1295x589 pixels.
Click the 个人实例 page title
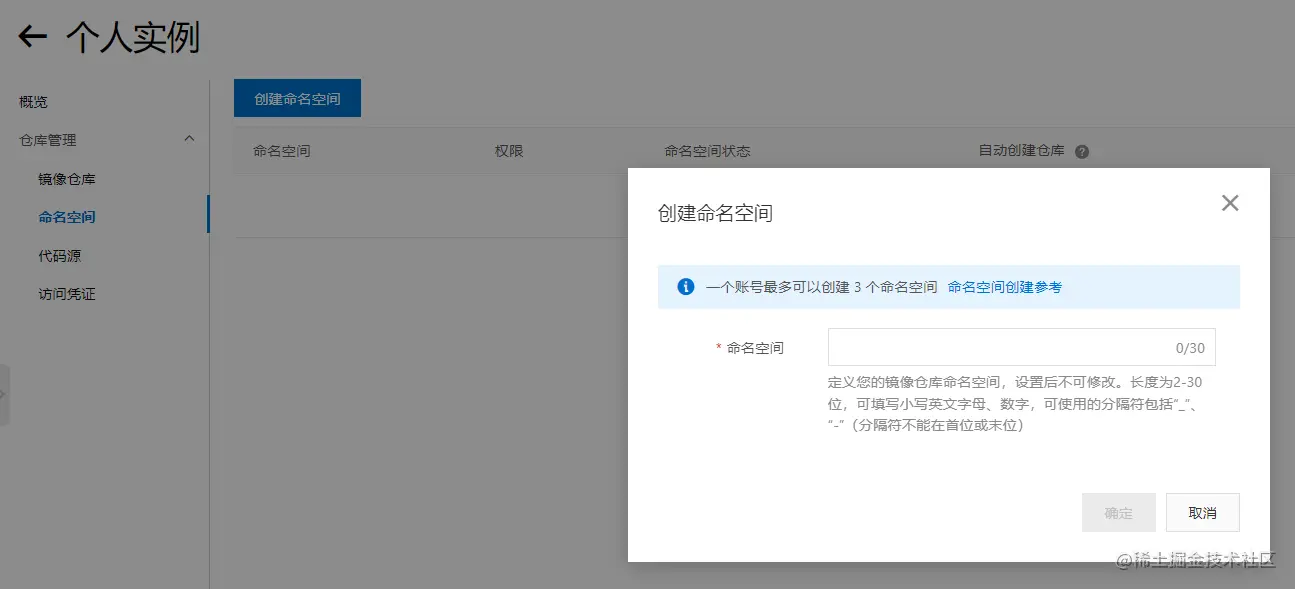(133, 38)
